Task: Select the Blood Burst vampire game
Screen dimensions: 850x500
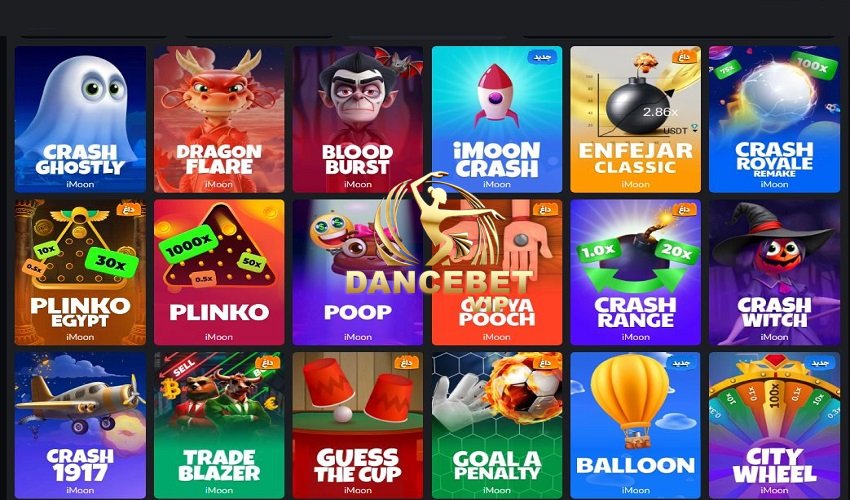Action: [358, 119]
